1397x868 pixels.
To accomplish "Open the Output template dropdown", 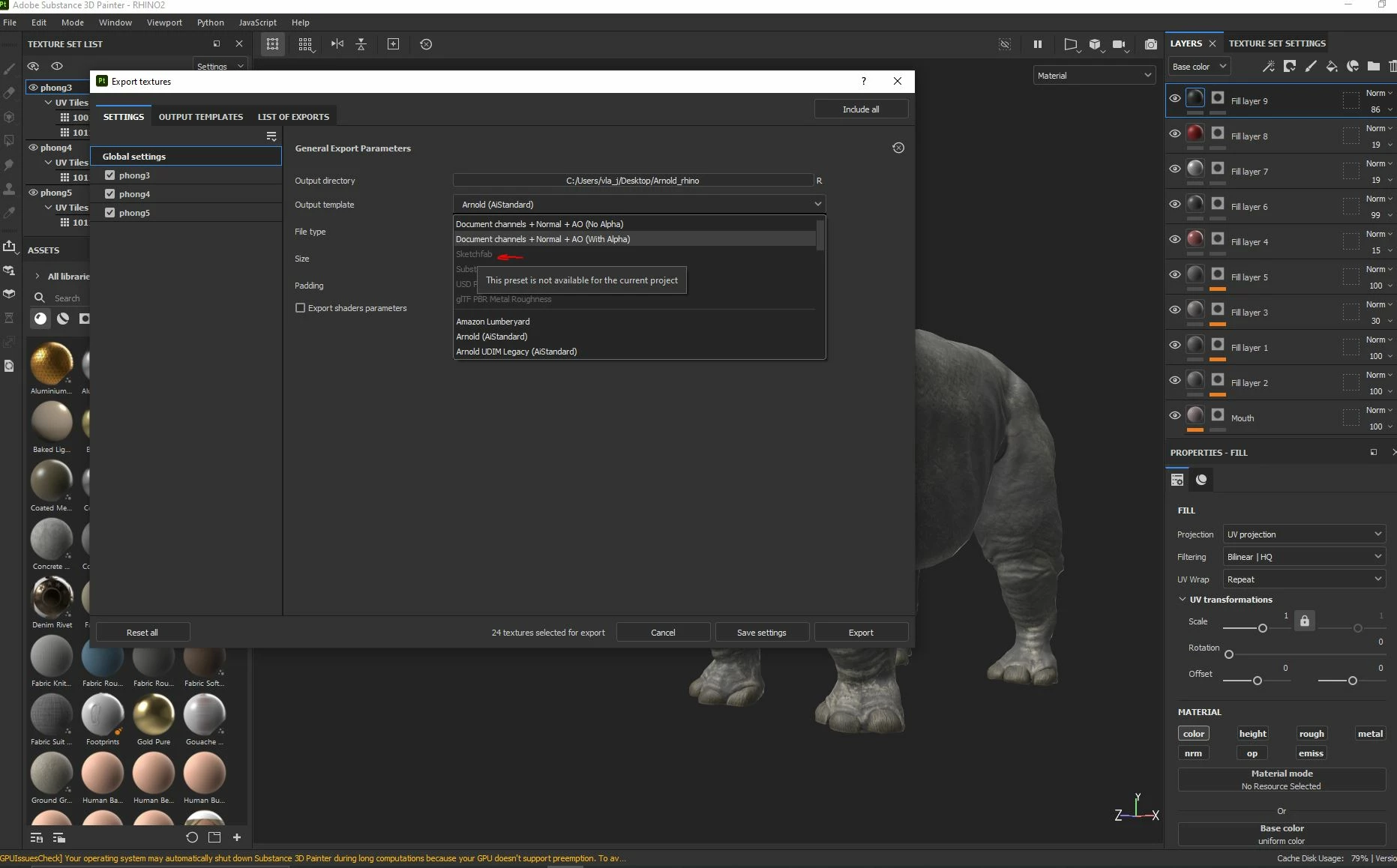I will 639,204.
